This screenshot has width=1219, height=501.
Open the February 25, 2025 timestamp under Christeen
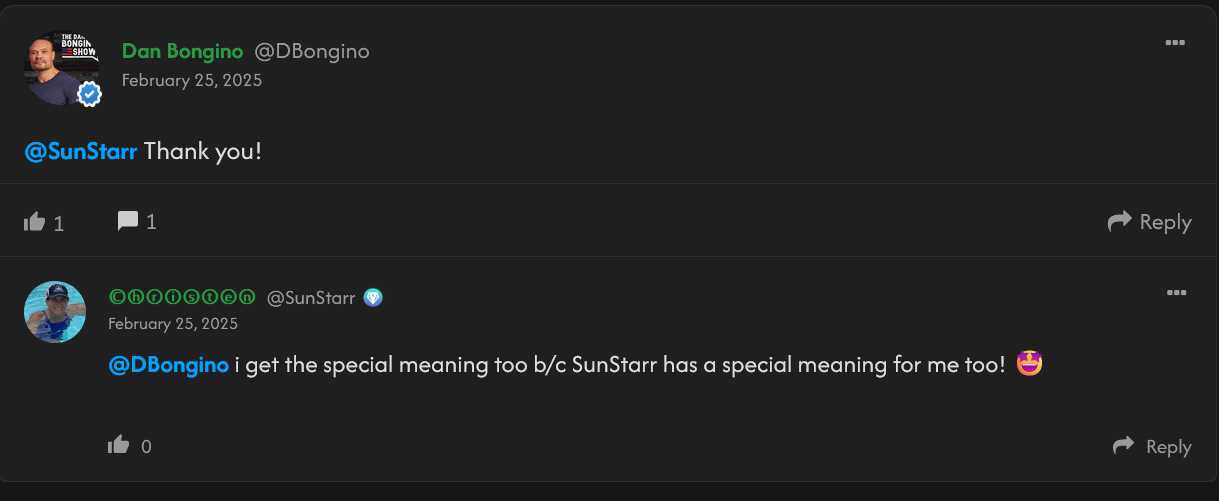click(x=173, y=323)
